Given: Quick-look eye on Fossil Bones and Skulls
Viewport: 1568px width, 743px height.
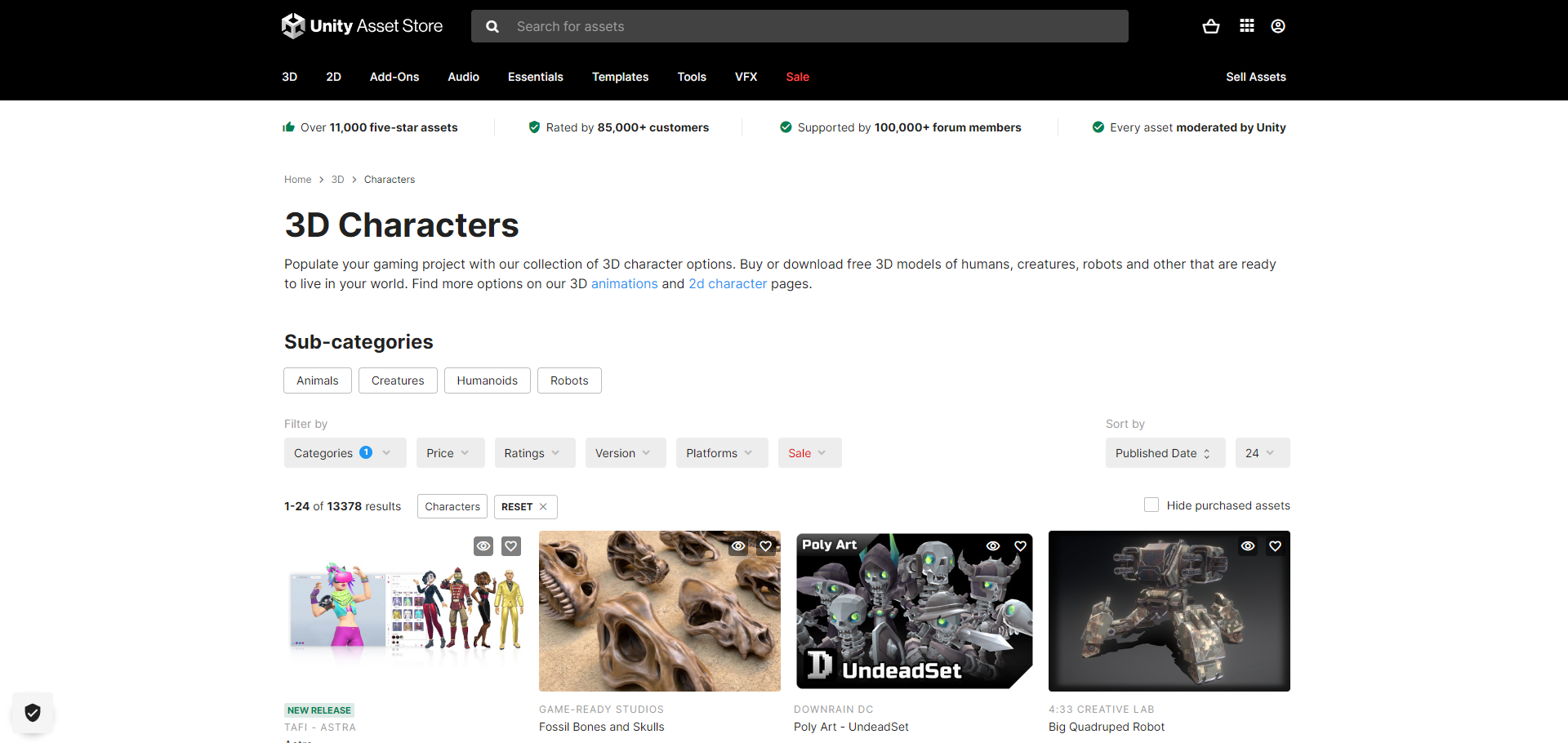Looking at the screenshot, I should click(738, 546).
